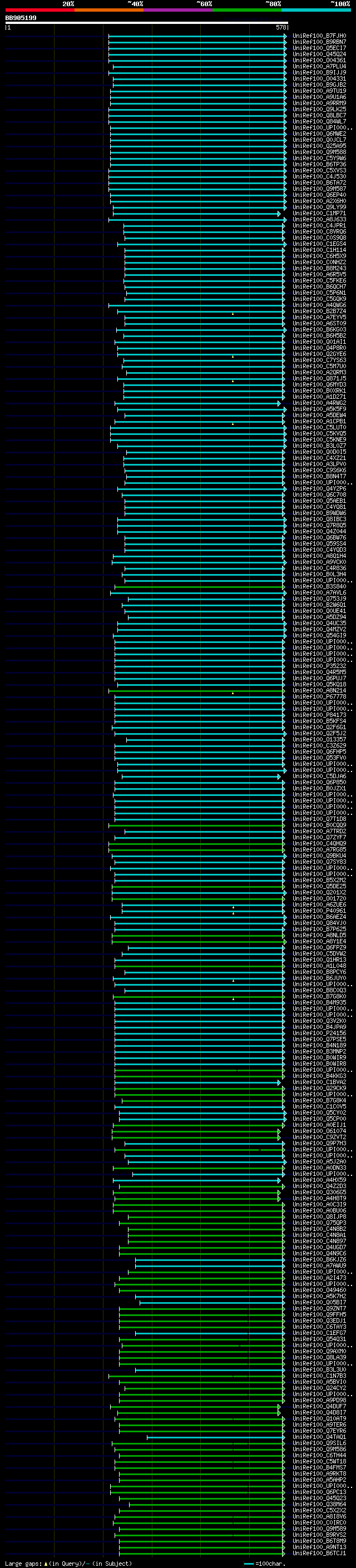Image resolution: width=356 pixels, height=1568 pixels.
Task: Select hit label UniRef100_C5DJA6
Action: [x=319, y=776]
